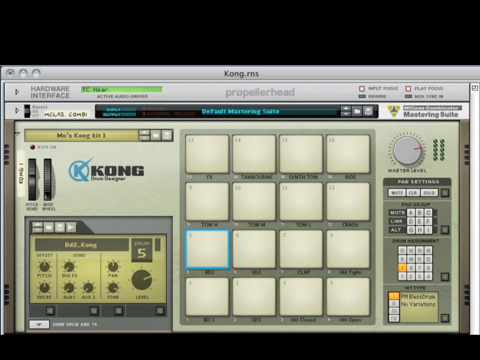Save the Bd2_Kong drum patch
The height and width of the screenshot is (360, 480).
click(x=60, y=227)
